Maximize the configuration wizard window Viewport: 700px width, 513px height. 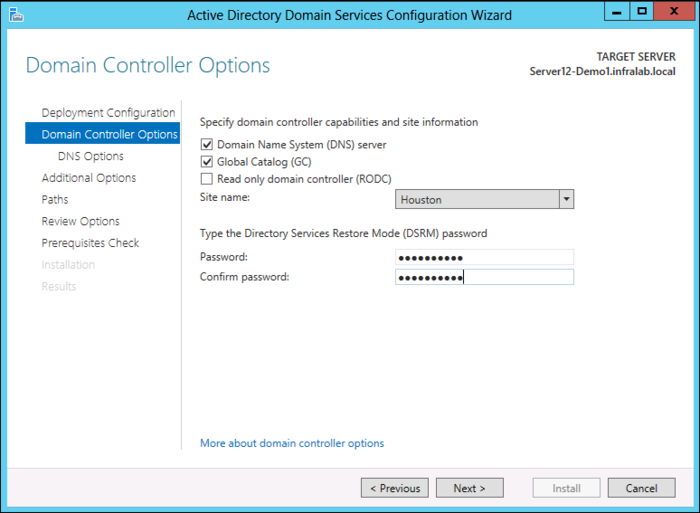(x=641, y=13)
